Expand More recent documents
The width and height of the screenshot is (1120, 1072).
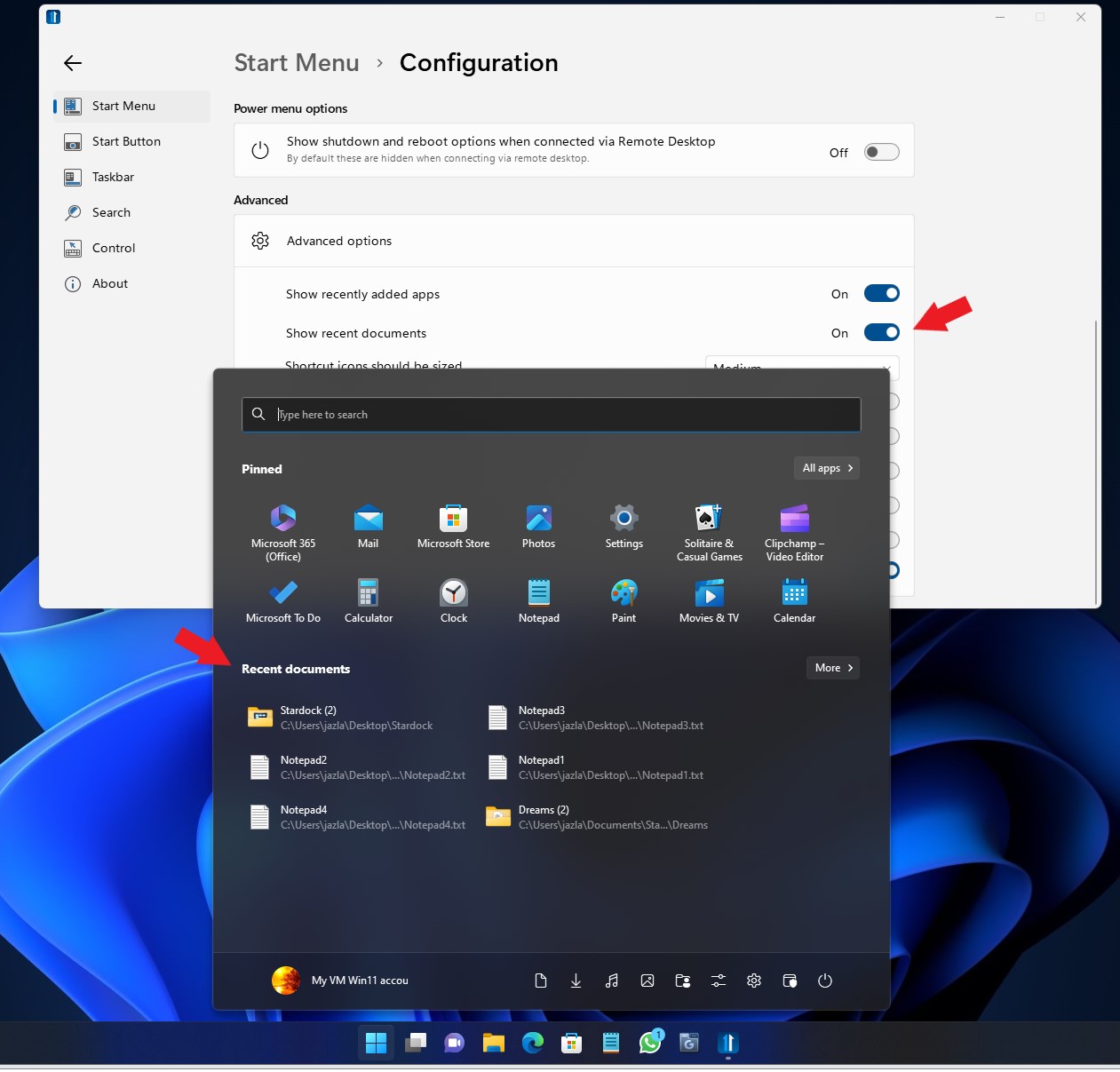click(832, 668)
